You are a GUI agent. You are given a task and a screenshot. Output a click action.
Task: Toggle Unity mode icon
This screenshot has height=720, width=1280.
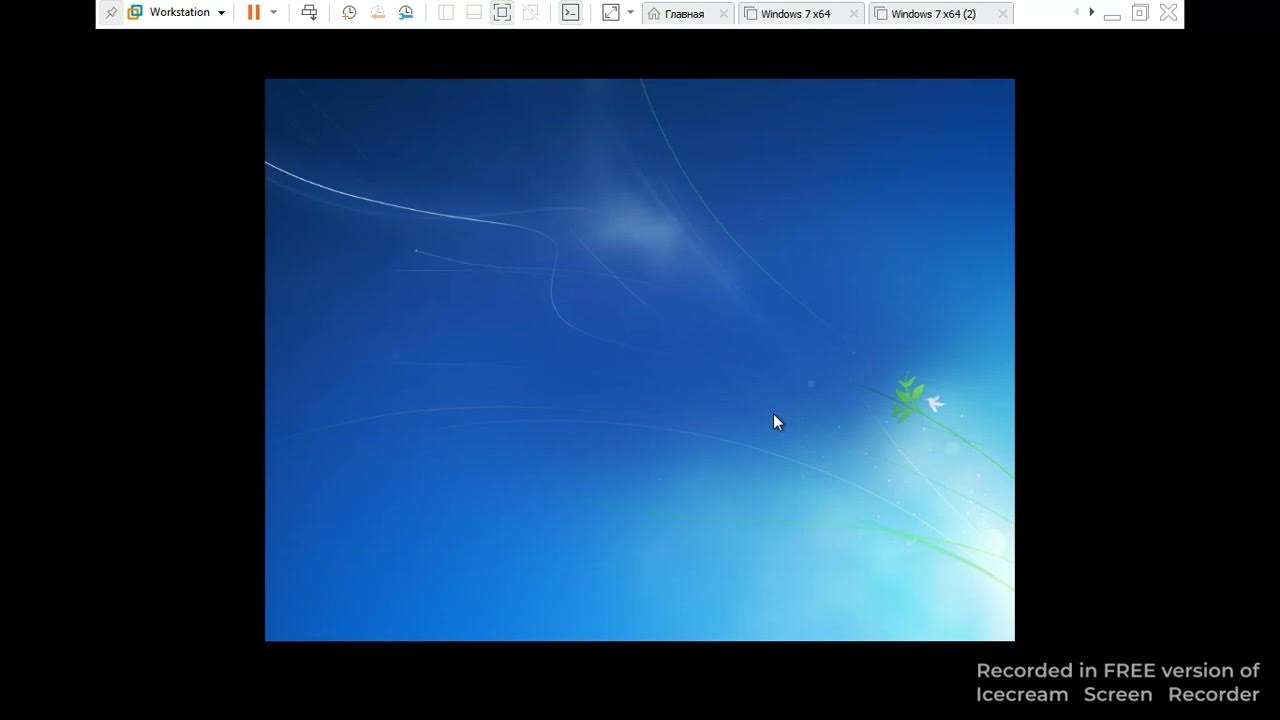coord(530,13)
